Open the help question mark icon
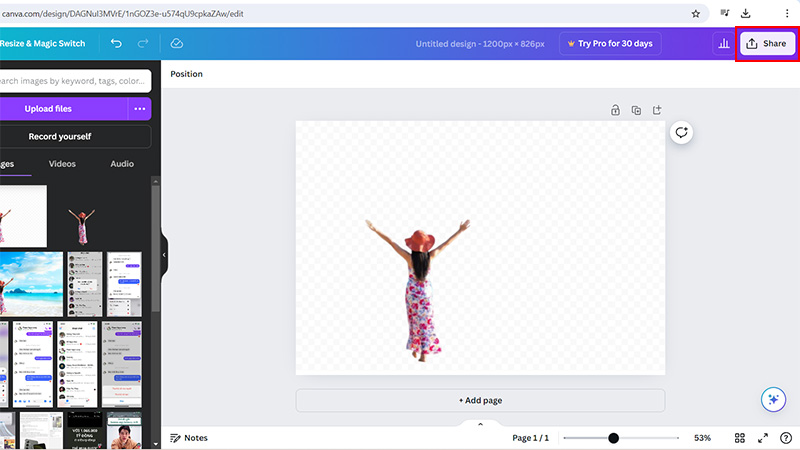 (786, 438)
